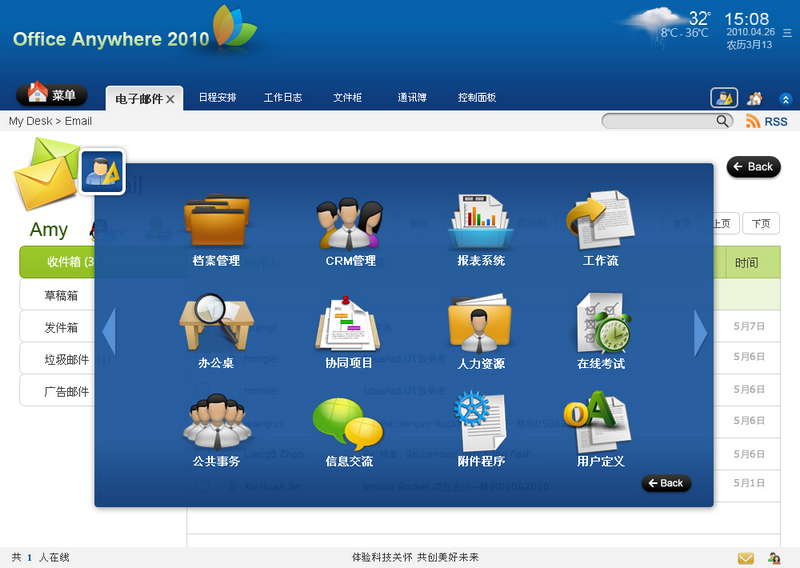
Task: Click the mail envelope icon in status bar
Action: (746, 558)
